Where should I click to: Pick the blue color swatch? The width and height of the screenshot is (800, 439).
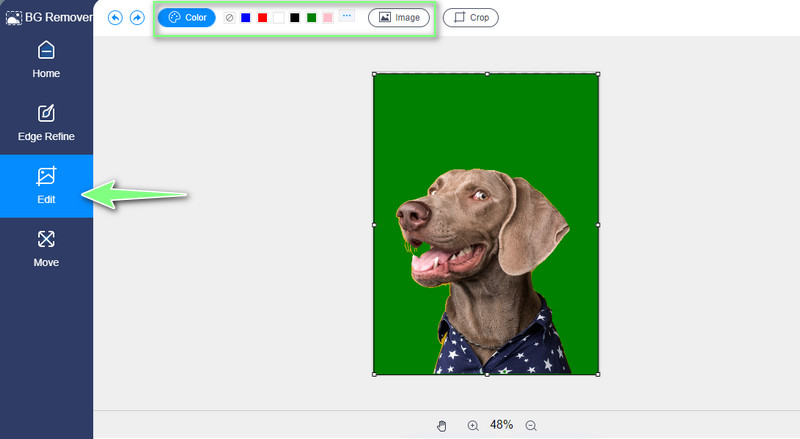coord(246,18)
